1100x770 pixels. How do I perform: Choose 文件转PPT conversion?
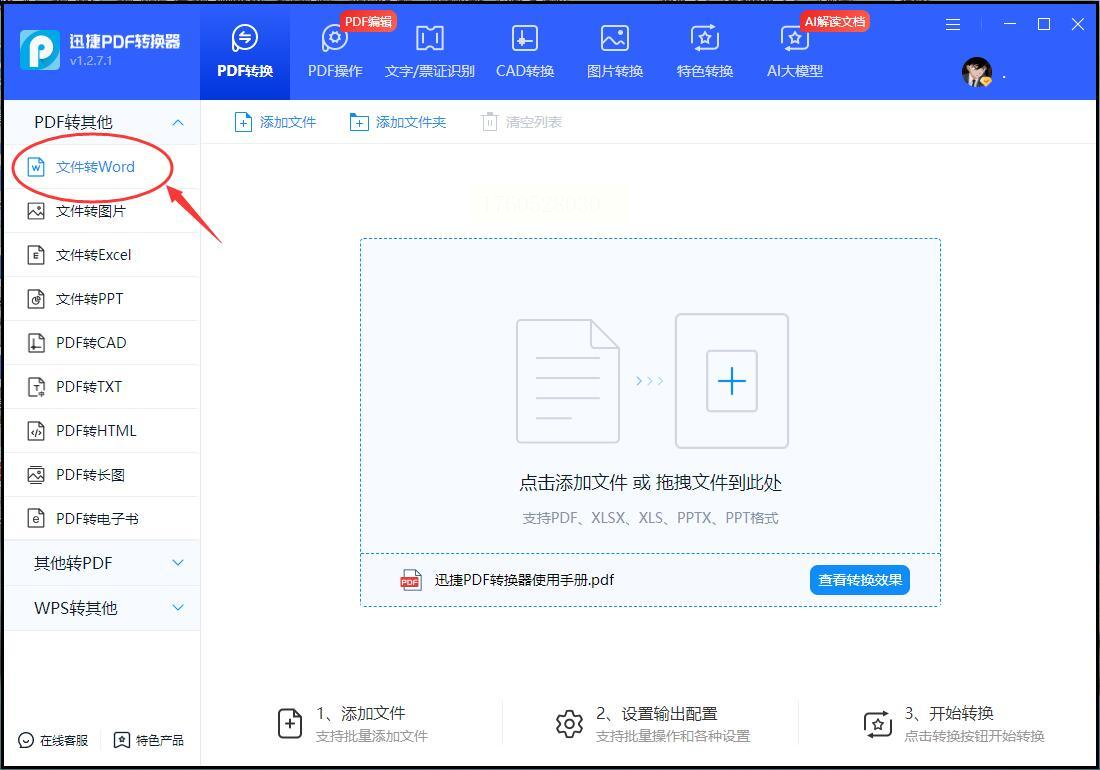(x=102, y=299)
